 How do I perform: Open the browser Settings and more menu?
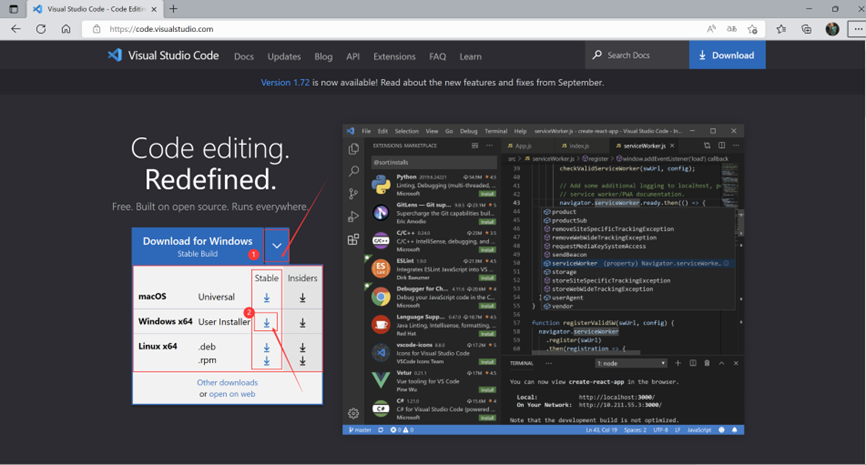point(858,29)
